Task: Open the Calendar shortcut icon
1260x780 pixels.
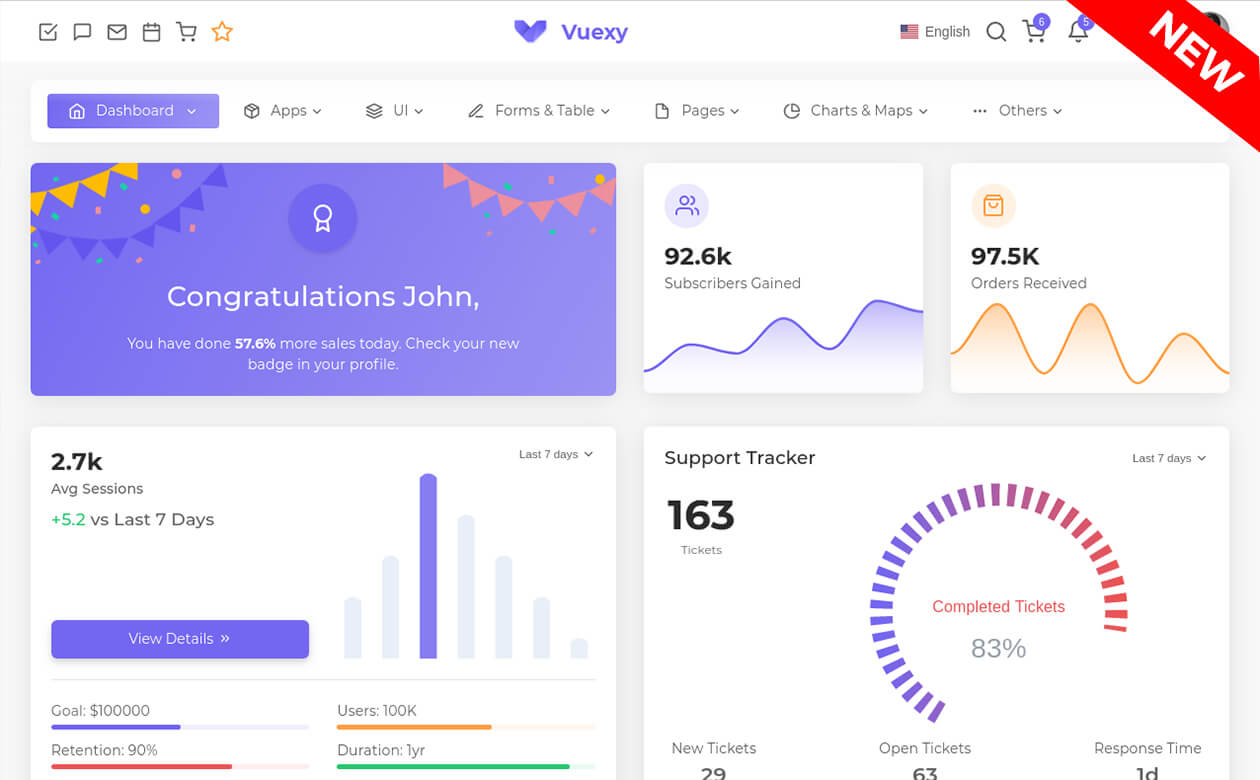Action: 152,32
